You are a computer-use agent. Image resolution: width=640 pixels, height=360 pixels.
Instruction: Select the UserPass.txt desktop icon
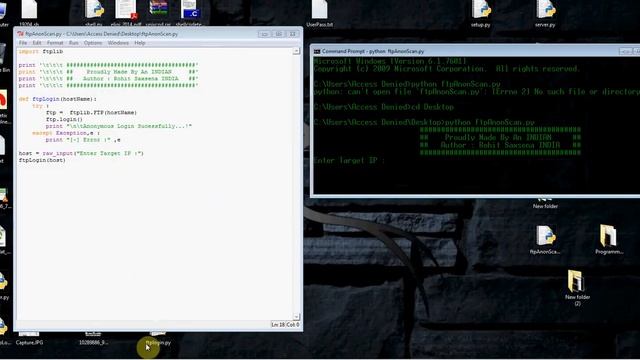click(x=320, y=13)
